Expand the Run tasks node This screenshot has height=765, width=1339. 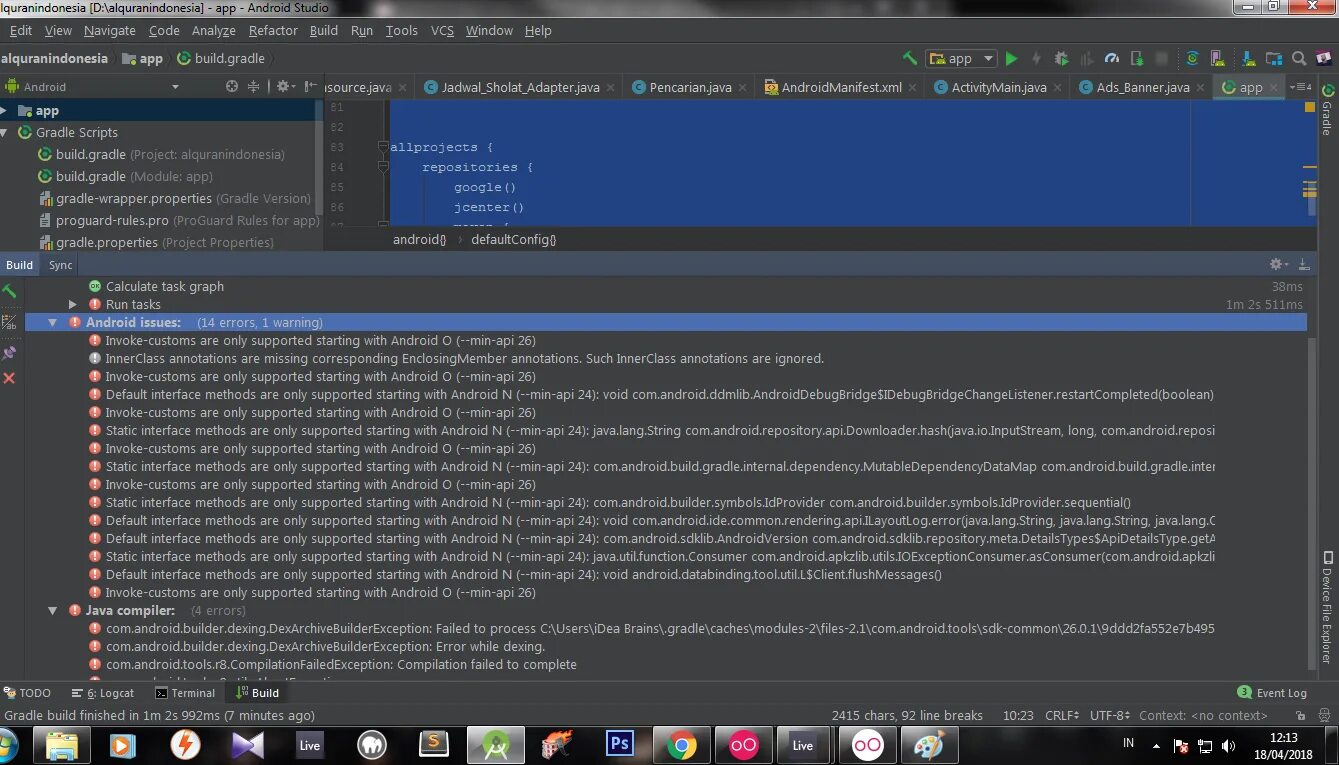pos(72,304)
